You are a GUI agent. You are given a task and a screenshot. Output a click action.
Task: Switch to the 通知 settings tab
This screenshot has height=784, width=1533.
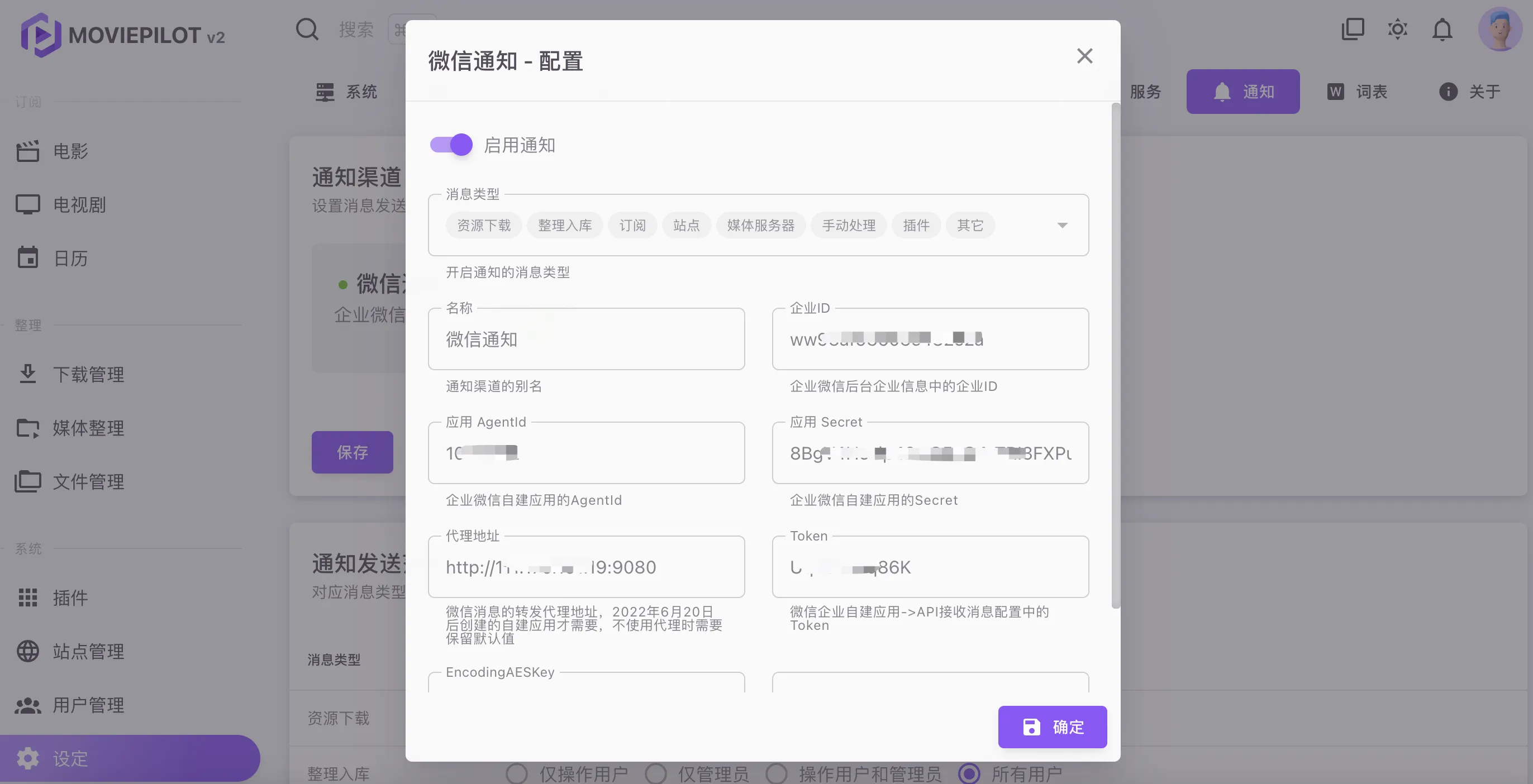tap(1242, 92)
